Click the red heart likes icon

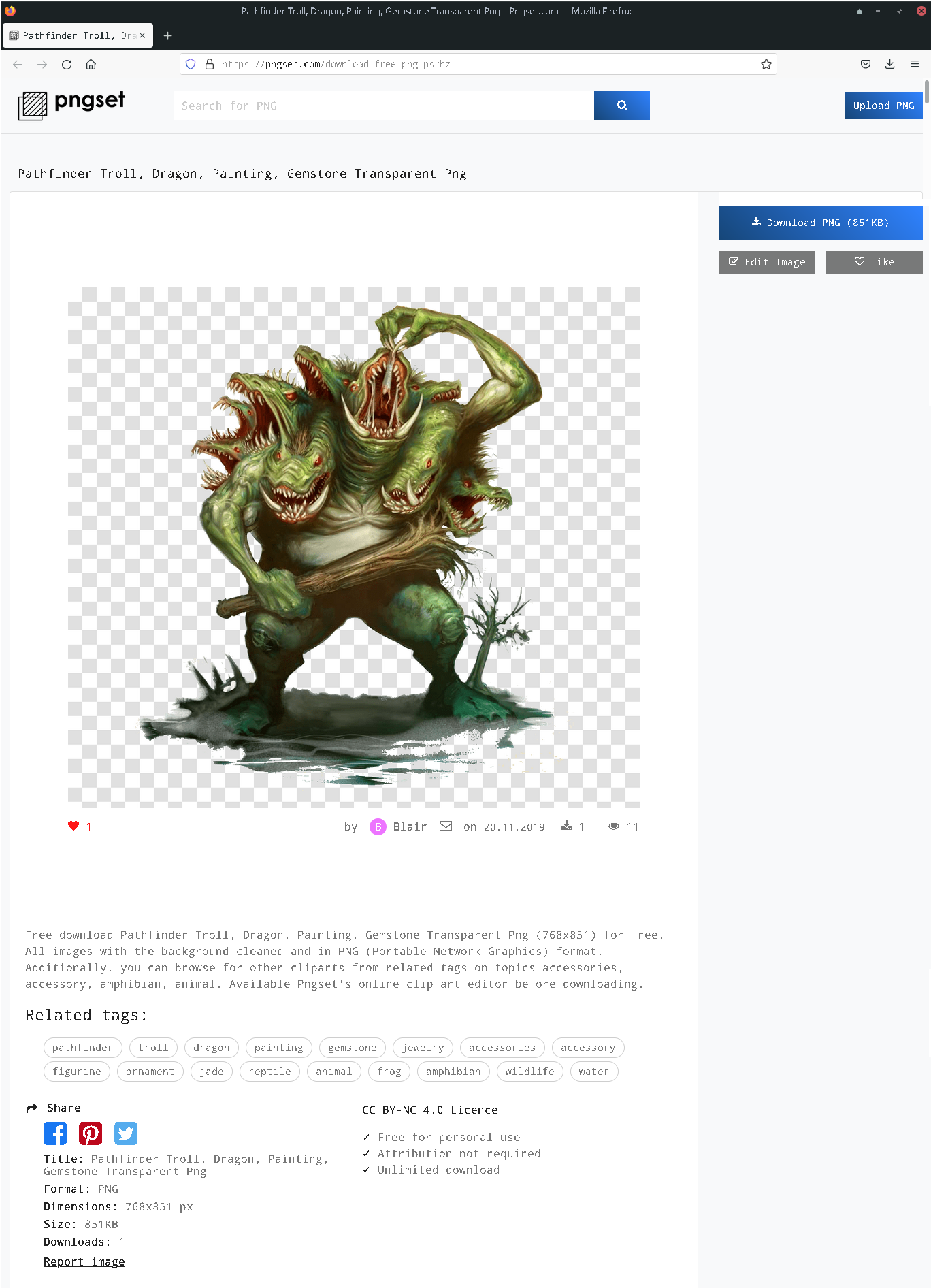[x=73, y=826]
